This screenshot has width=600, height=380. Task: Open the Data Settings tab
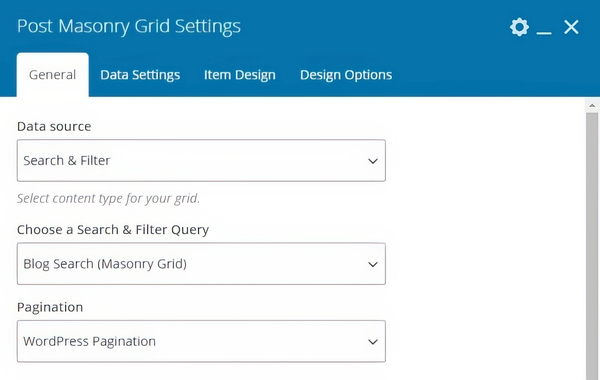[x=140, y=75]
